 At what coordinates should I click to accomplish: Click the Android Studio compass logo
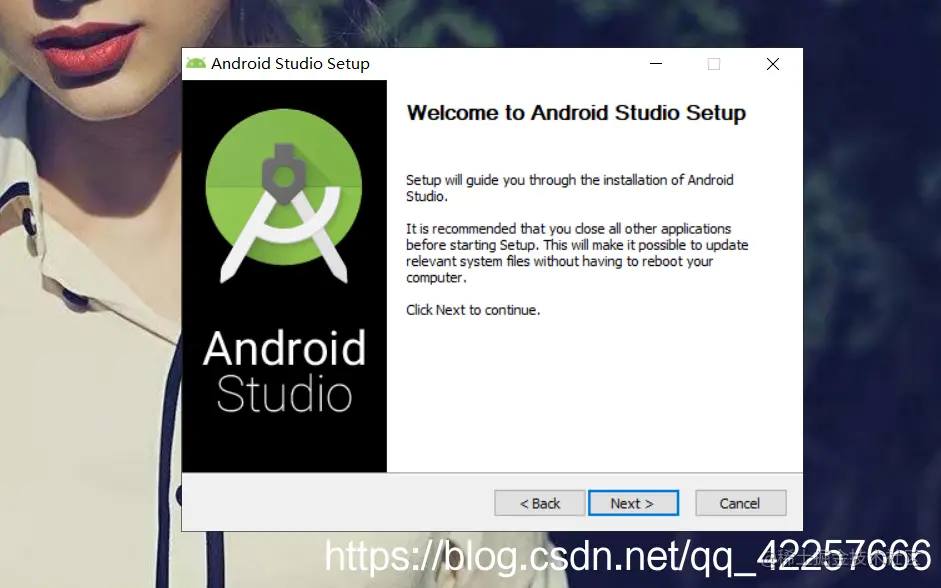284,195
